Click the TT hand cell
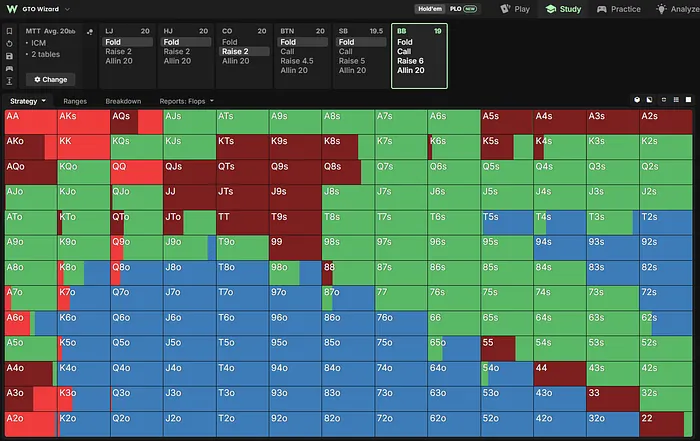The width and height of the screenshot is (700, 441). pos(242,223)
